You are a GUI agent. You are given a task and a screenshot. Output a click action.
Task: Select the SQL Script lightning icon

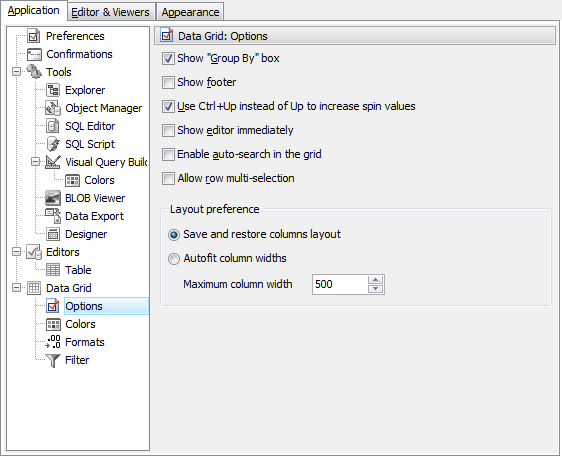coord(53,144)
